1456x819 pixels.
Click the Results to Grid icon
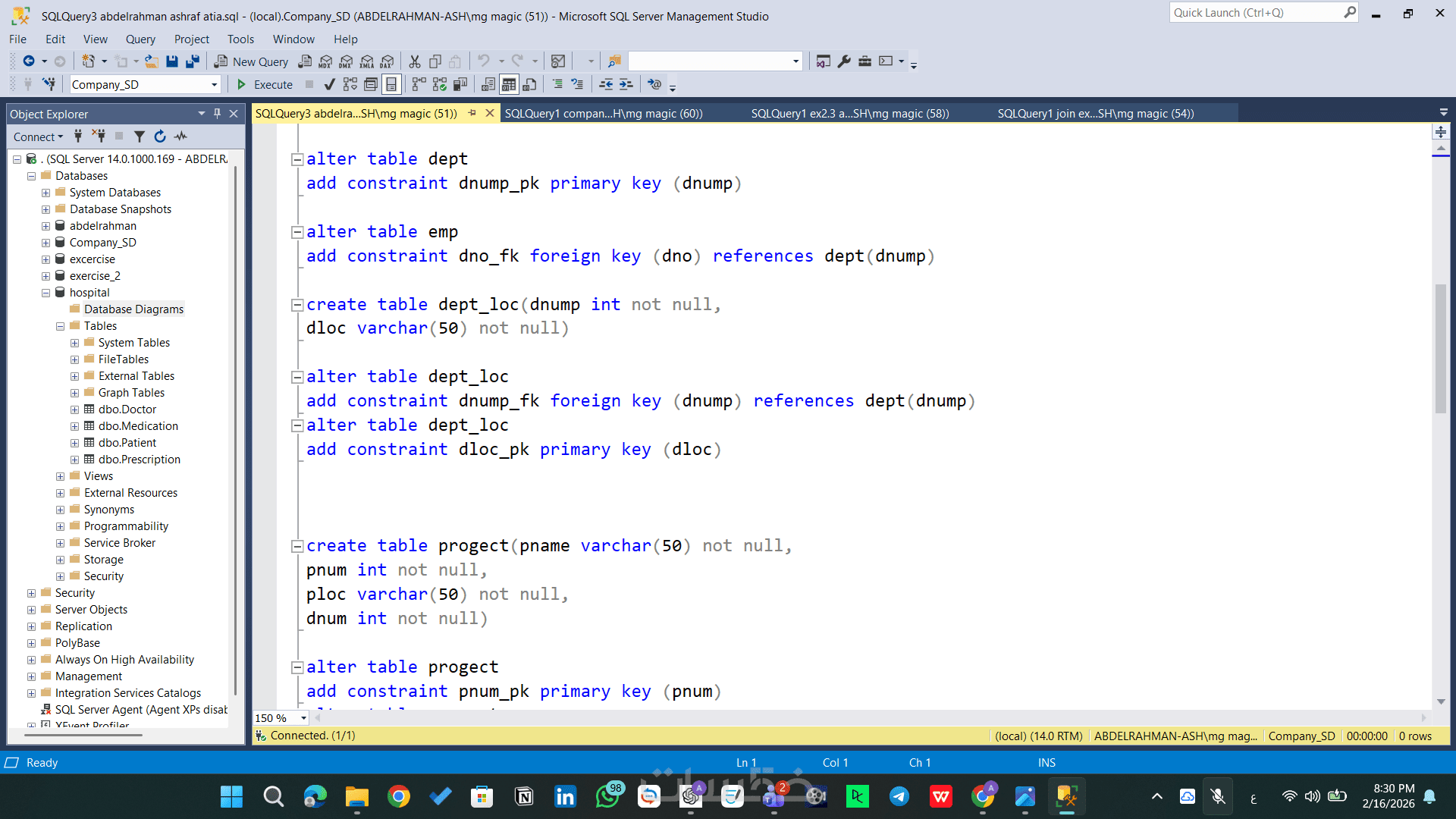[x=509, y=84]
